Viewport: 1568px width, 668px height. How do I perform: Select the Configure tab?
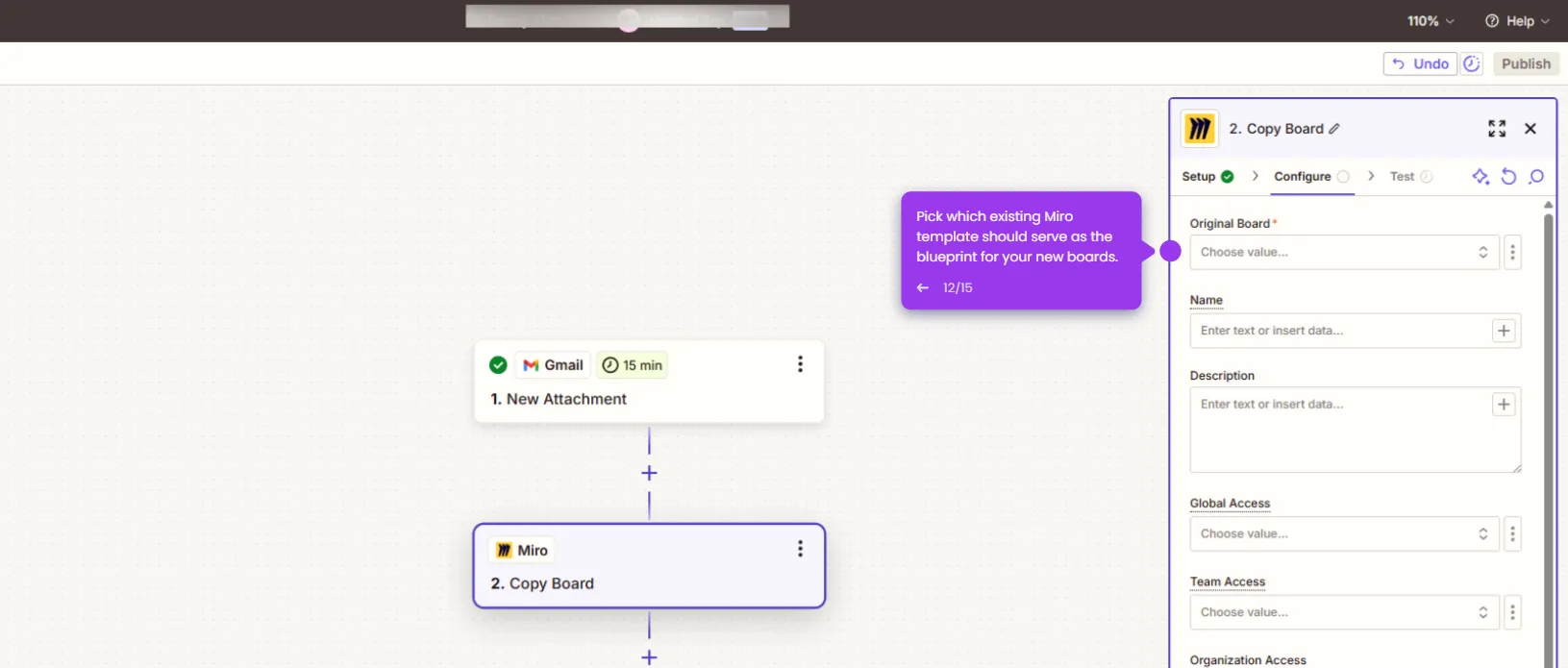coord(1311,176)
